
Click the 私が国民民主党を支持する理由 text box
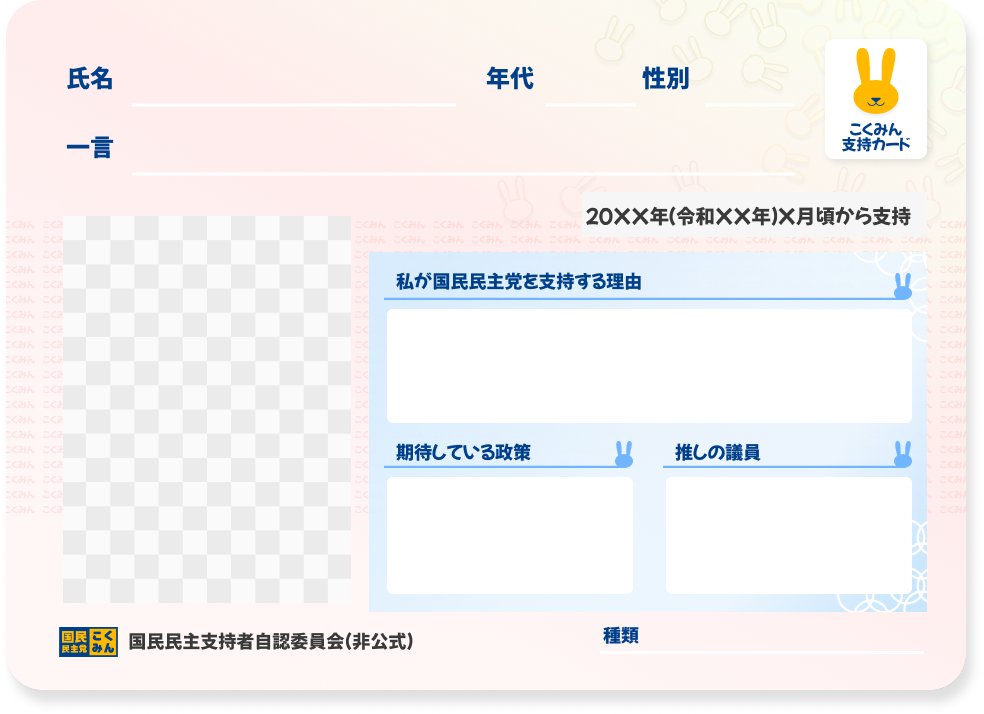click(649, 366)
